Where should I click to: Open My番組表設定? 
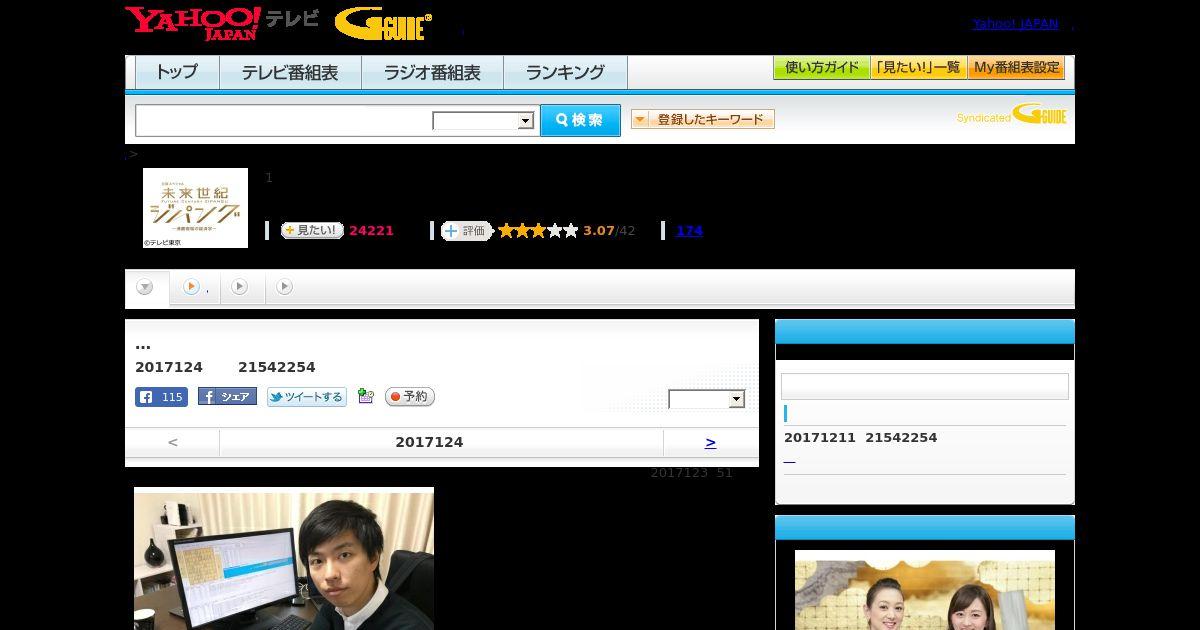coord(1016,68)
